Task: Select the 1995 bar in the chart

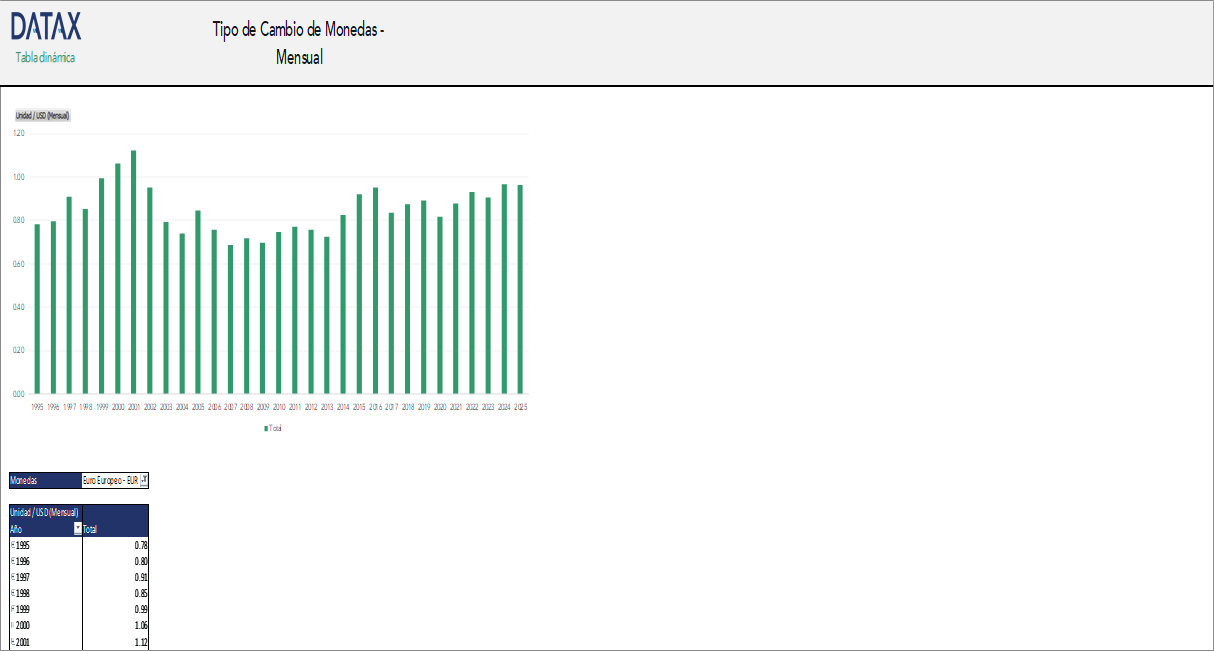Action: point(37,309)
